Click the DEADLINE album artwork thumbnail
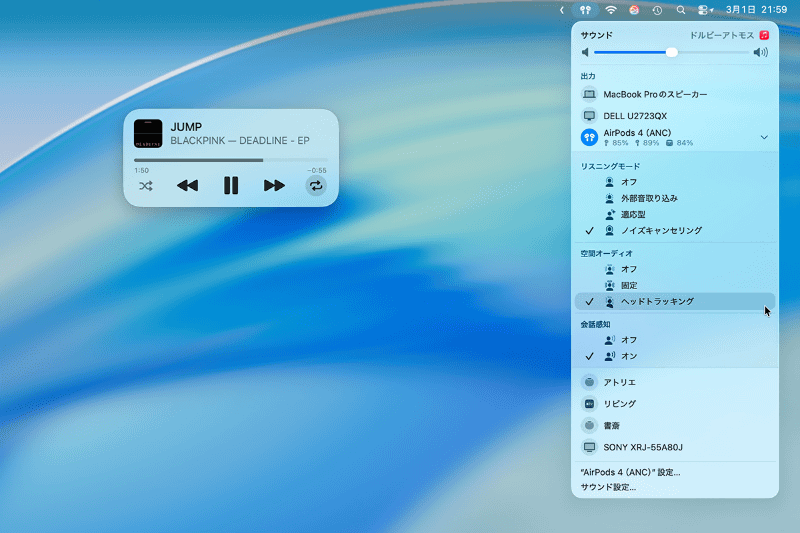The image size is (800, 533). point(148,134)
